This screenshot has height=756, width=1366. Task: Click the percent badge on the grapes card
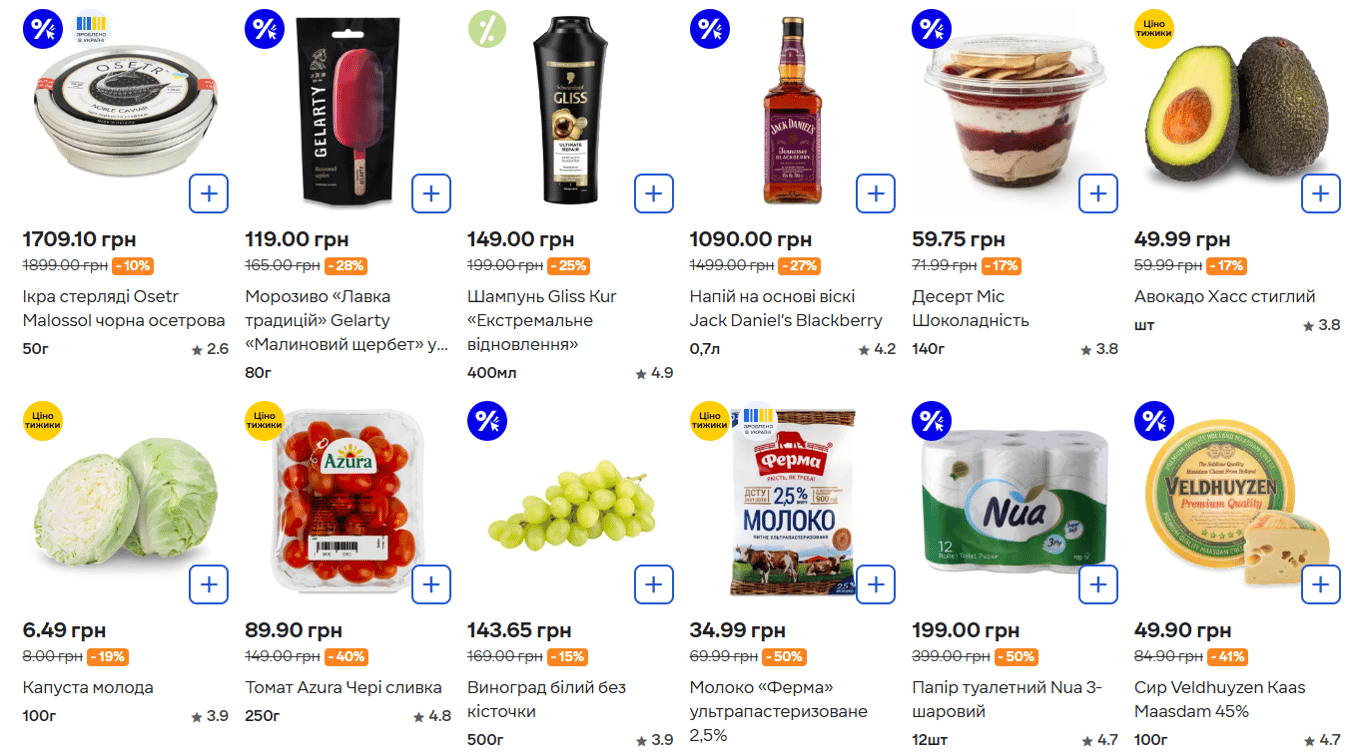coord(487,420)
